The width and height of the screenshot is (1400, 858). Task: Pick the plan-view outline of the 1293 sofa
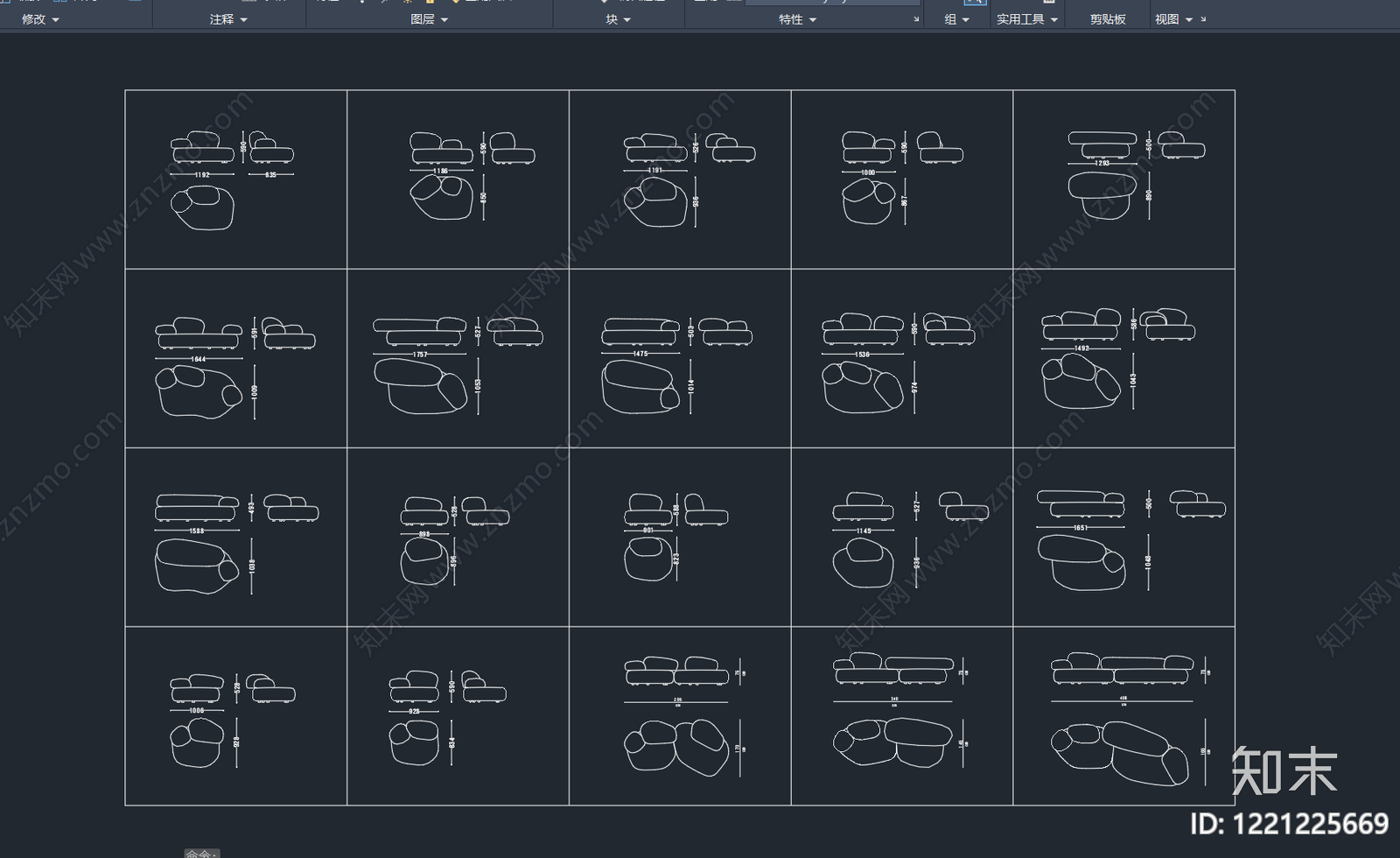pyautogui.click(x=1102, y=195)
